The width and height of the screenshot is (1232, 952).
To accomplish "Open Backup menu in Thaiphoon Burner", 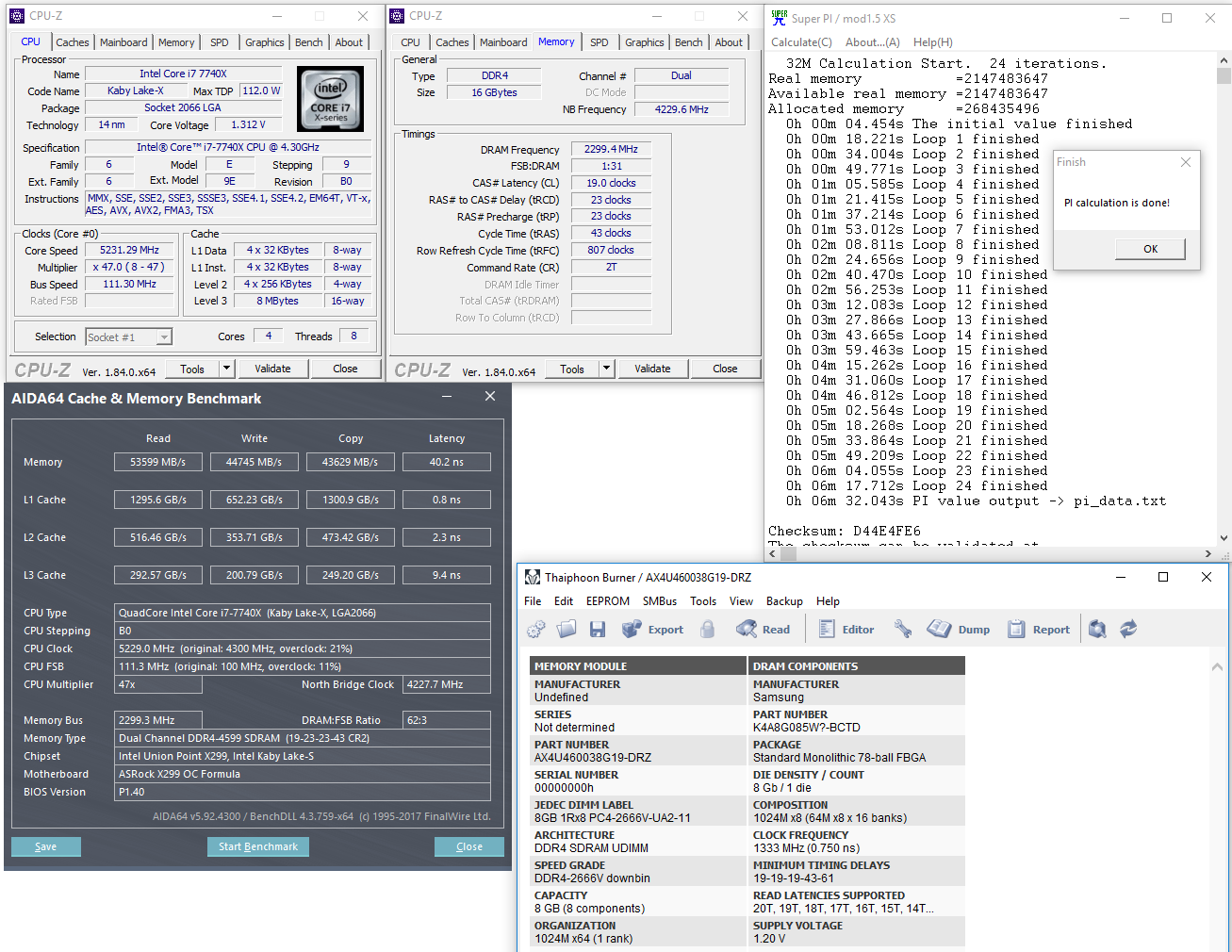I will (x=784, y=601).
